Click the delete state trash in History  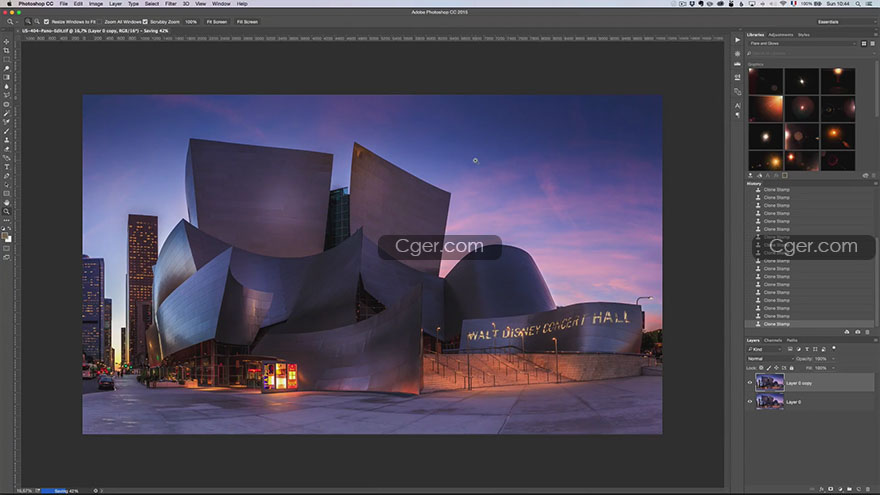point(868,332)
